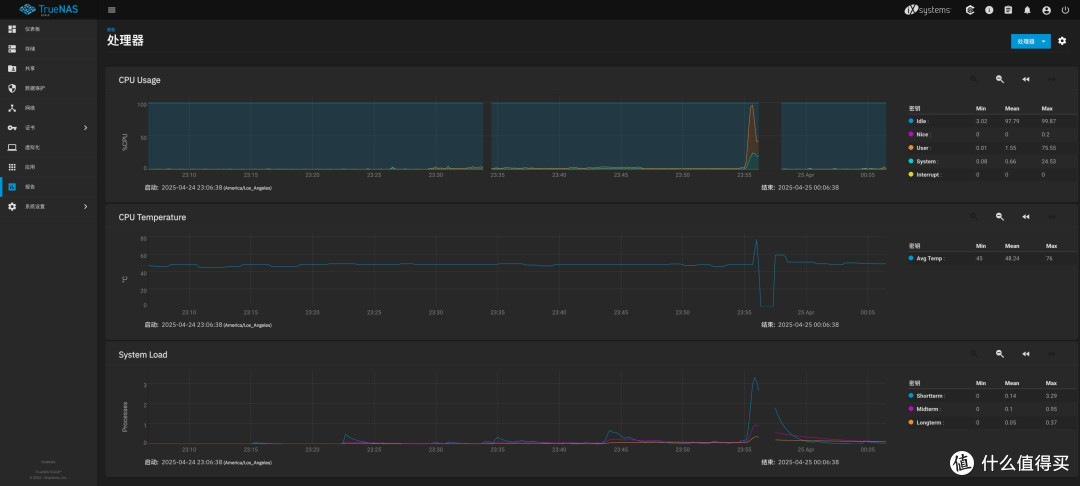Open Storage icon in sidebar
Screen dimensions: 1080x486
coord(12,49)
